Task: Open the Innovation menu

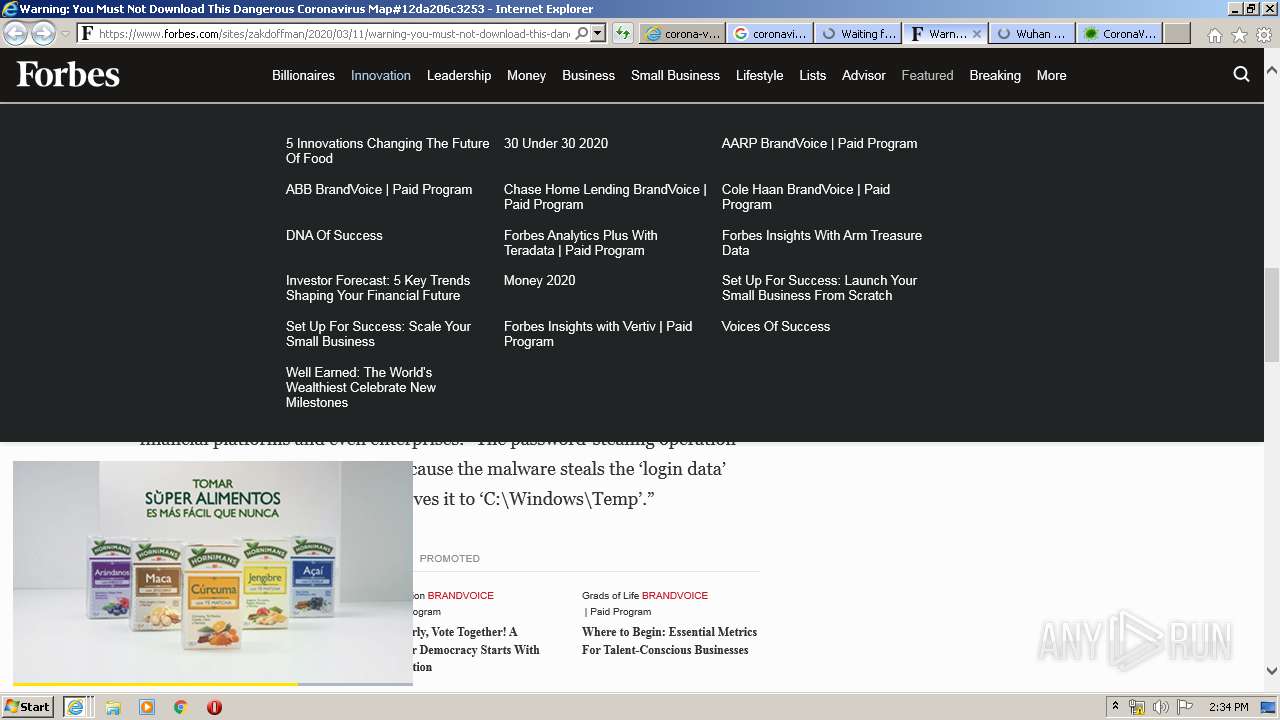Action: (x=381, y=75)
